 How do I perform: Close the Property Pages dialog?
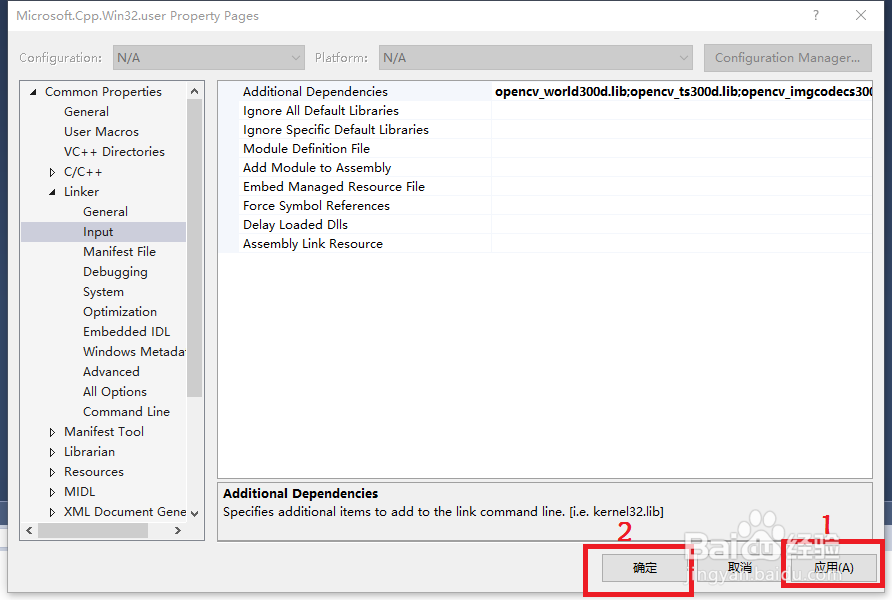pos(861,15)
